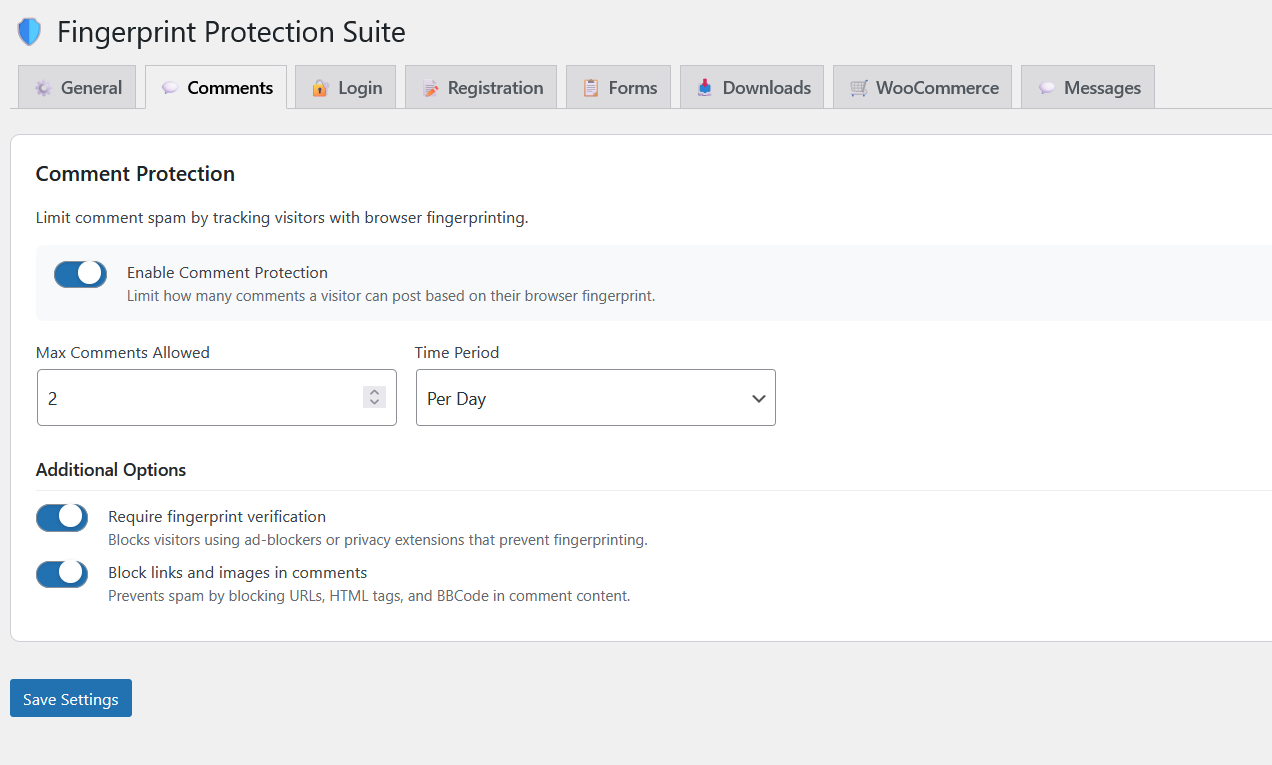Click the Max Comments Allowed number field
Screen dimensions: 1272x765
coord(217,398)
